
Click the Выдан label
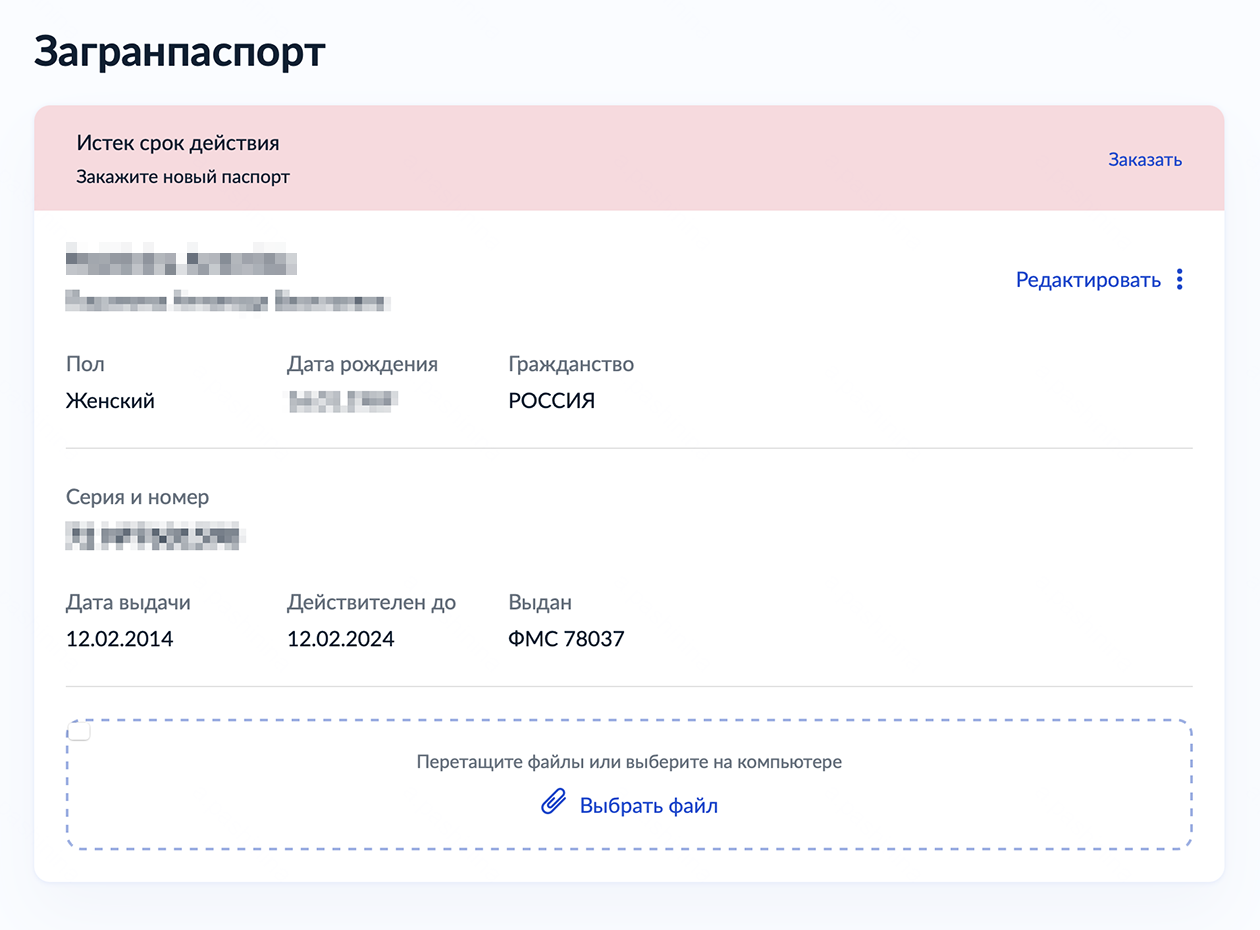(x=540, y=603)
